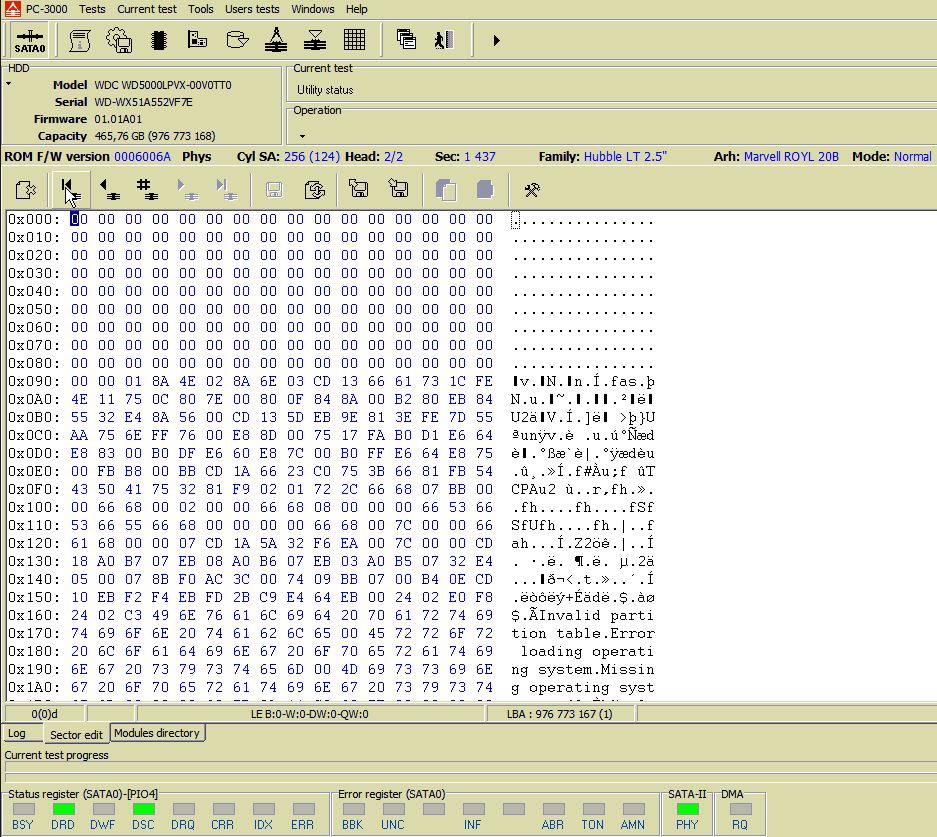The height and width of the screenshot is (837, 937).
Task: Click the LE B:0-W:0-DW:0-QW:0 status field
Action: point(310,714)
